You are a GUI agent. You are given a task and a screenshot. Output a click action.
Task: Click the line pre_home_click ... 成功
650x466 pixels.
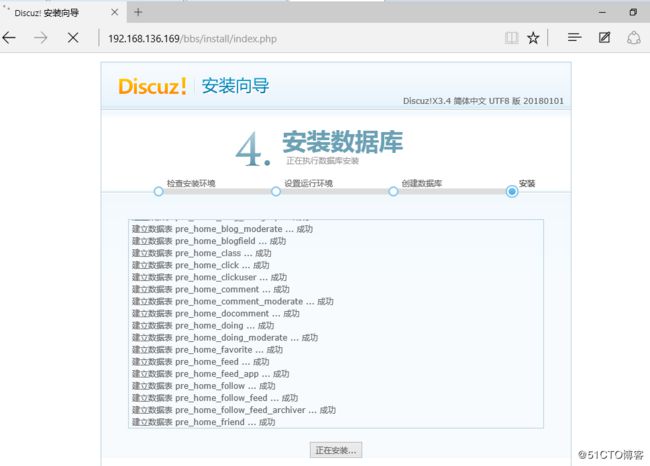tap(201, 265)
